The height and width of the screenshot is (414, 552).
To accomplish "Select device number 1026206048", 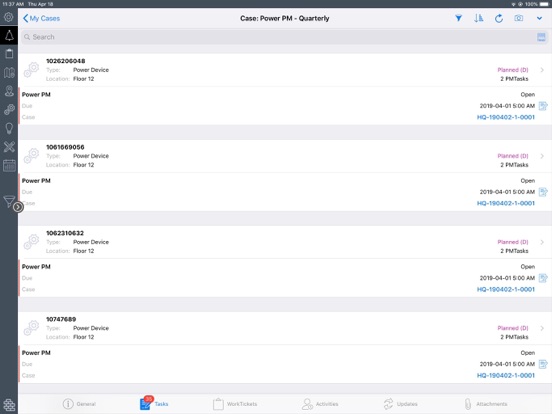I will pyautogui.click(x=65, y=61).
